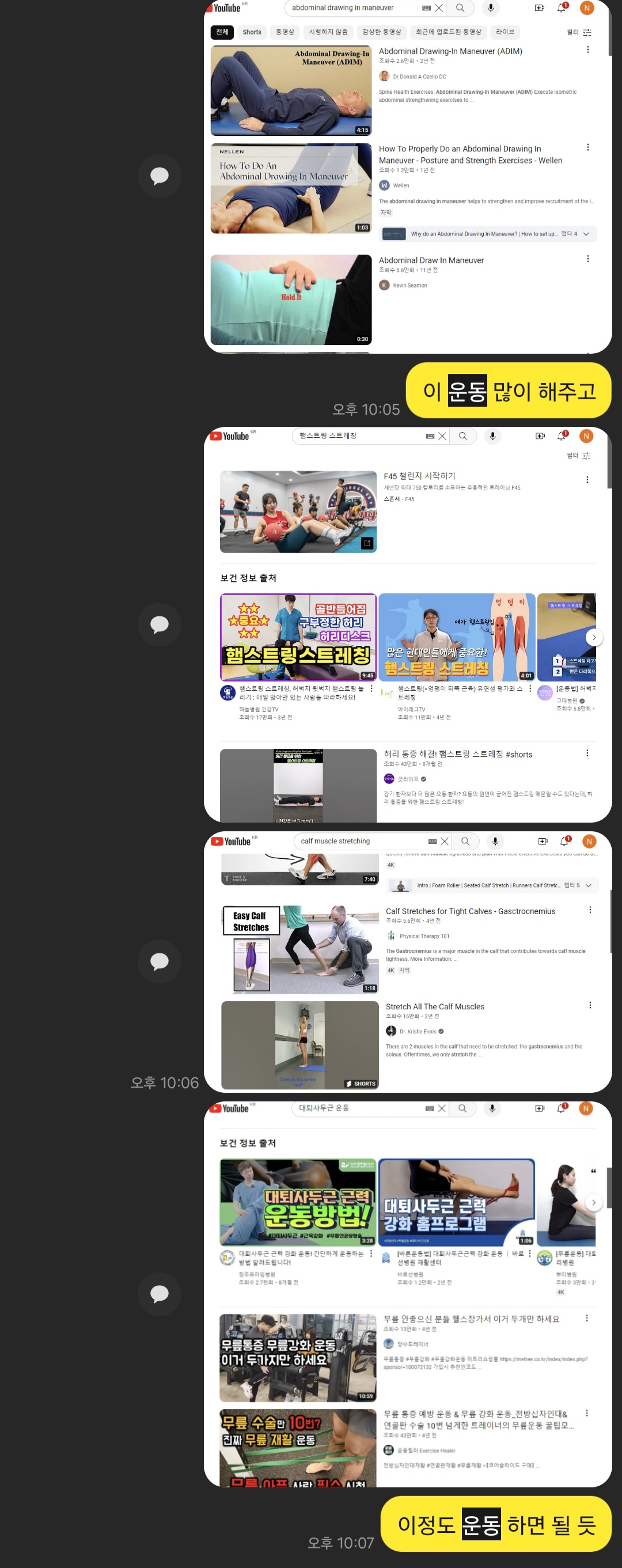Click create-video icon in the abdominal drawing screenshot

539,8
